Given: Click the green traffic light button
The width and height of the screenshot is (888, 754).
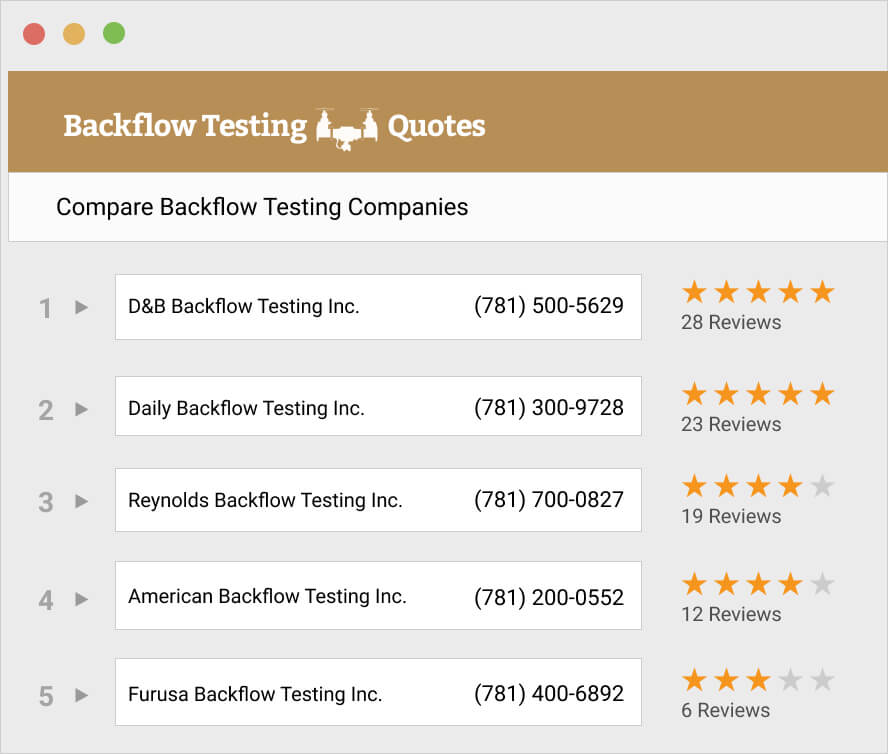Looking at the screenshot, I should tap(114, 32).
